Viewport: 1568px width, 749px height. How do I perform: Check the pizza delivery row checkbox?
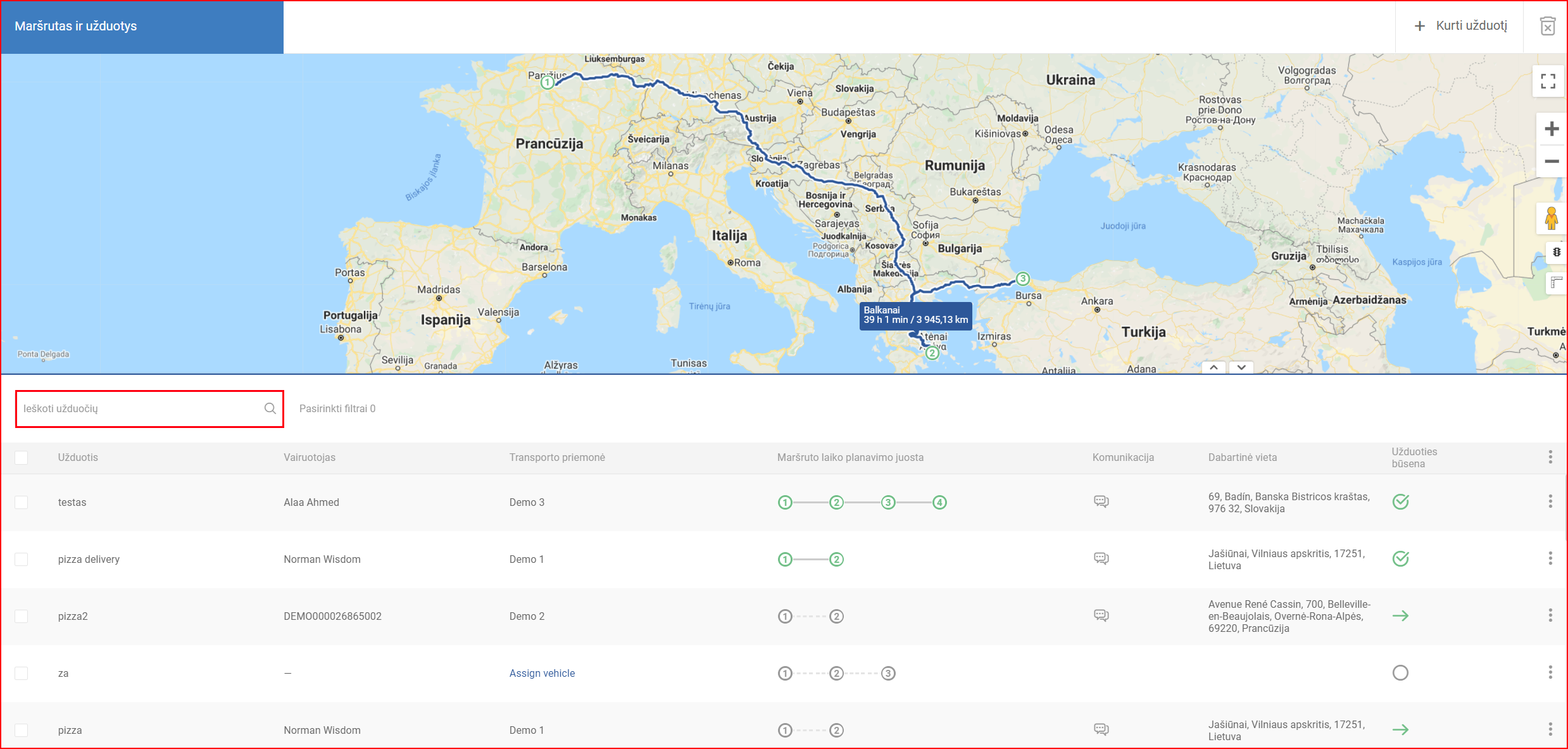click(22, 559)
